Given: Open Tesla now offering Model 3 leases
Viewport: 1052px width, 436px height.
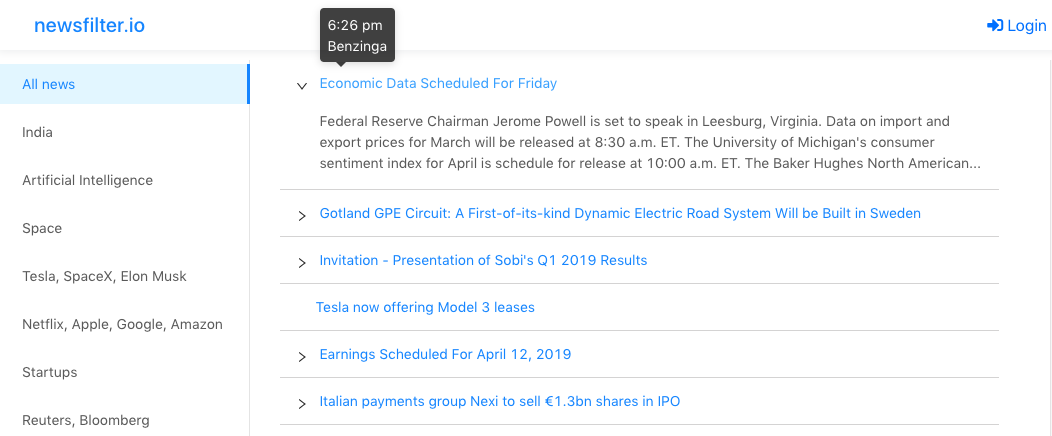Looking at the screenshot, I should (425, 307).
